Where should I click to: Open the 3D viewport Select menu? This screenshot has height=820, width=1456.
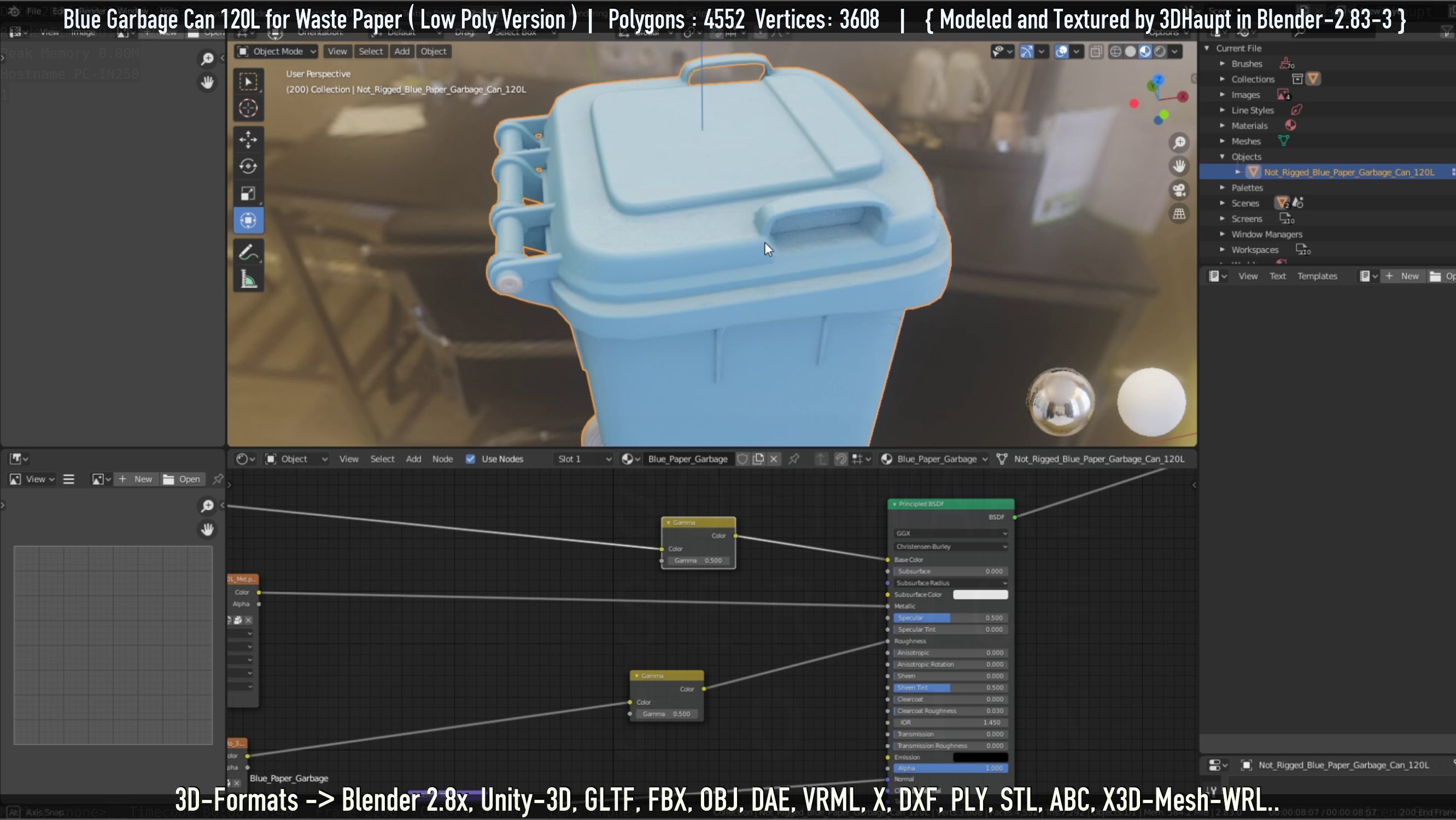point(371,51)
